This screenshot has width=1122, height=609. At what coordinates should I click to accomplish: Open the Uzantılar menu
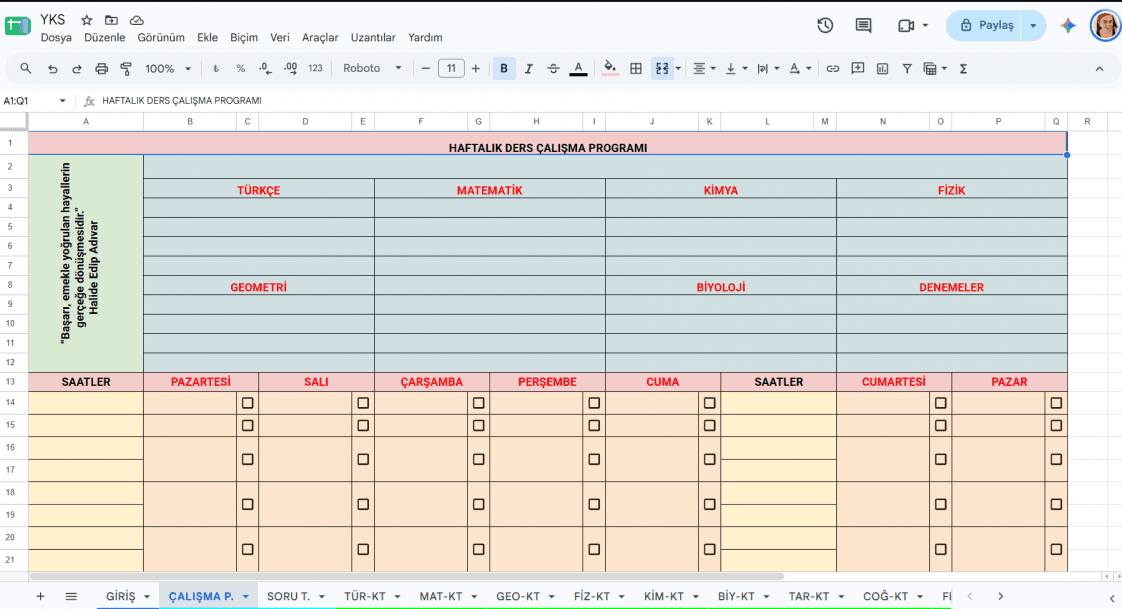(373, 37)
